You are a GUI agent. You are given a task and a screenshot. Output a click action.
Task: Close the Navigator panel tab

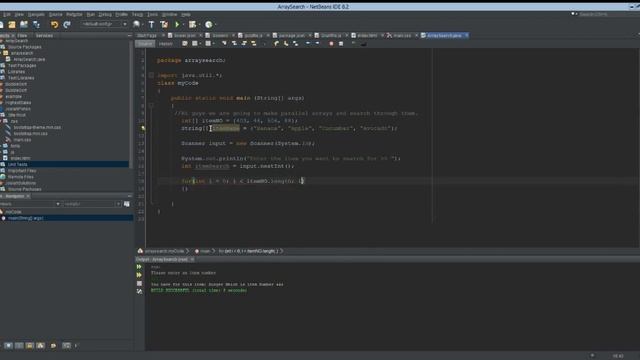tap(28, 196)
